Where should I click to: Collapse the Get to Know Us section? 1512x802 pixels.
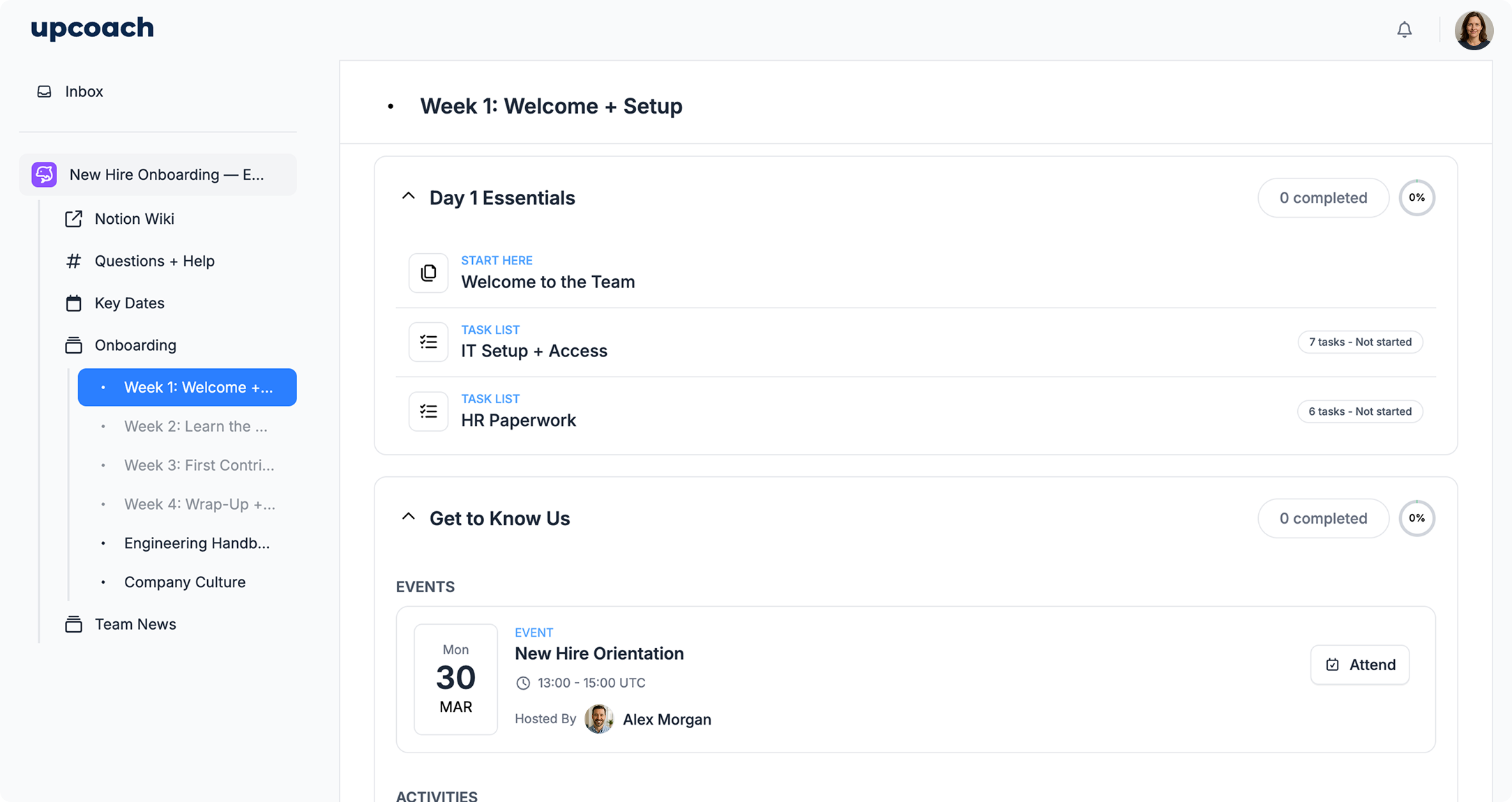point(409,517)
